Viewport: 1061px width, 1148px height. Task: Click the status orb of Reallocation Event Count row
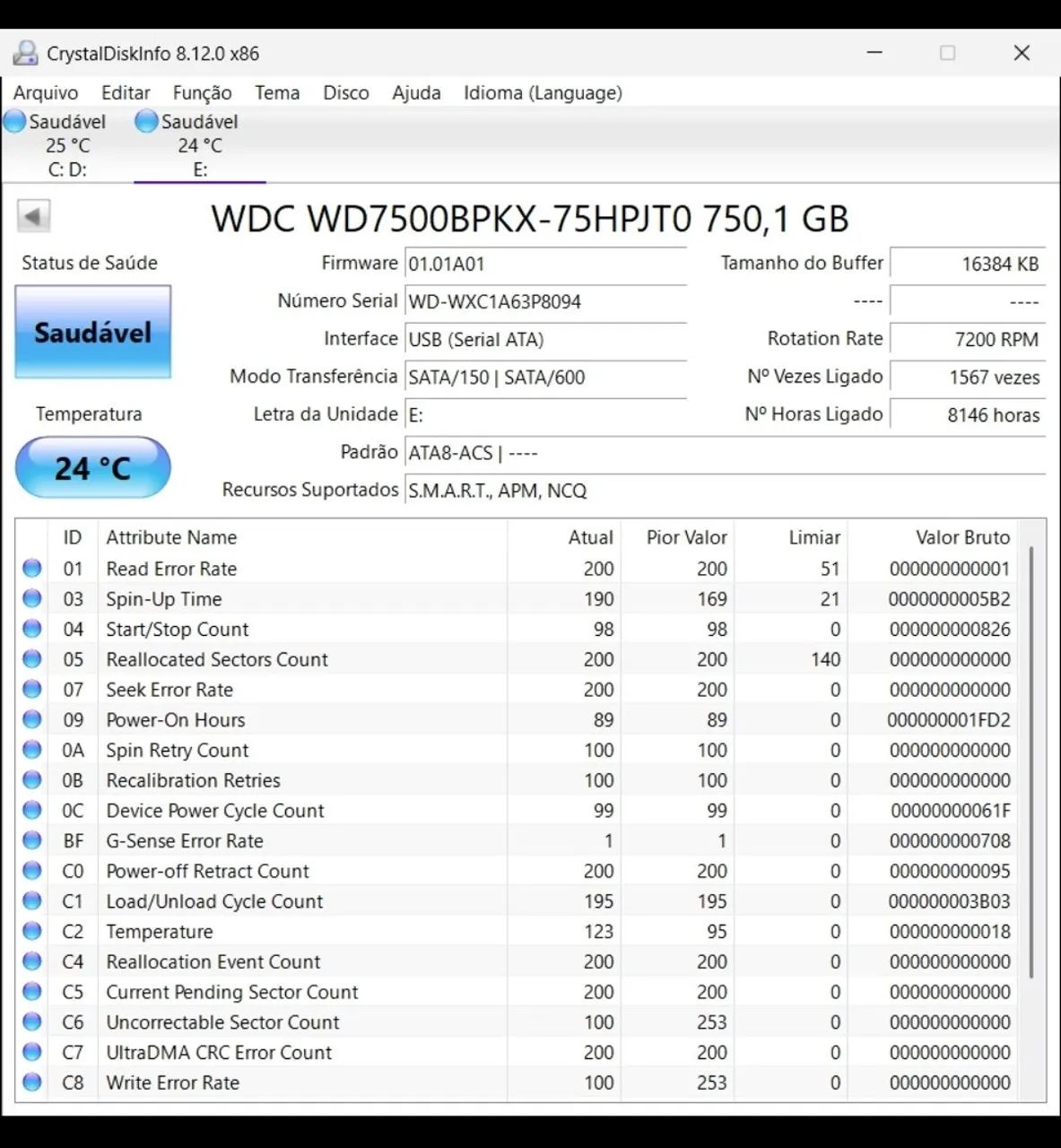click(x=32, y=961)
